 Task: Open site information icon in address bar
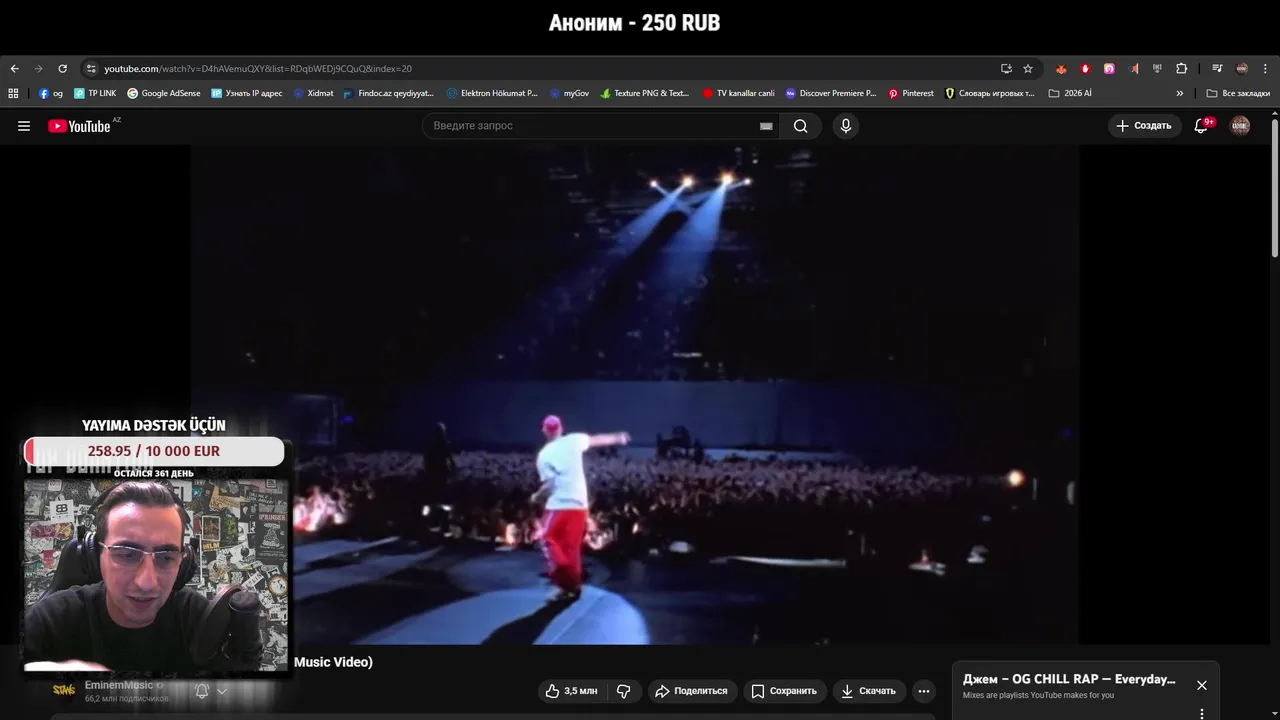91,69
